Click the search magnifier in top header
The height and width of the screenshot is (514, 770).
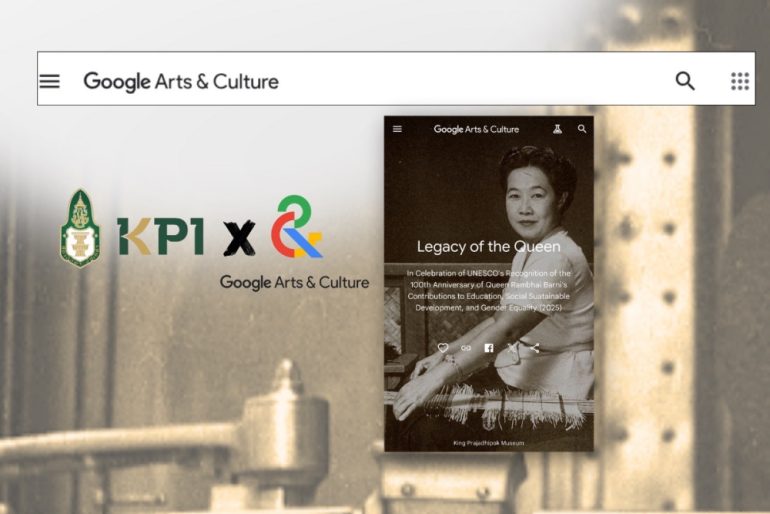pos(685,81)
